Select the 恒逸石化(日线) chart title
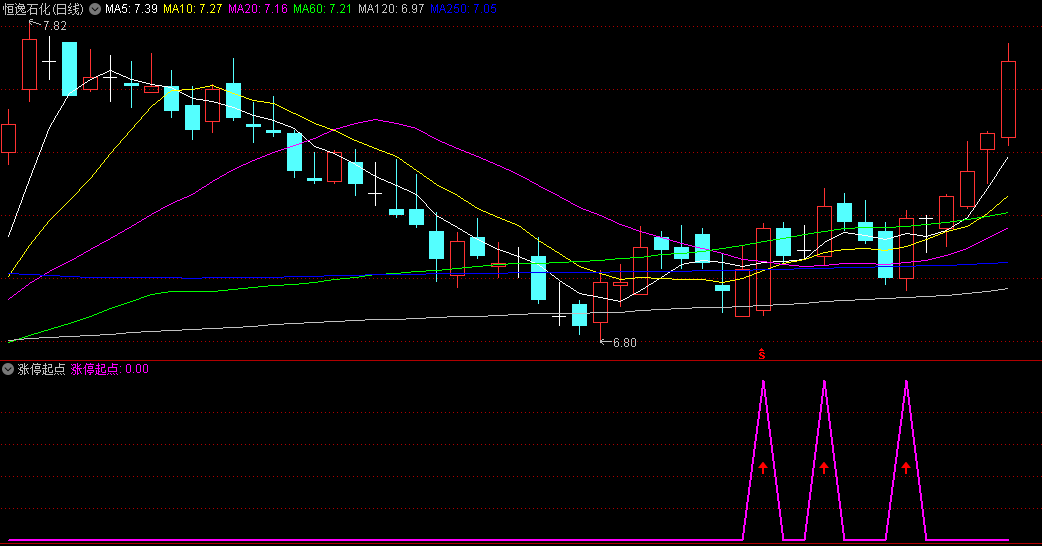The width and height of the screenshot is (1042, 546). click(x=43, y=9)
